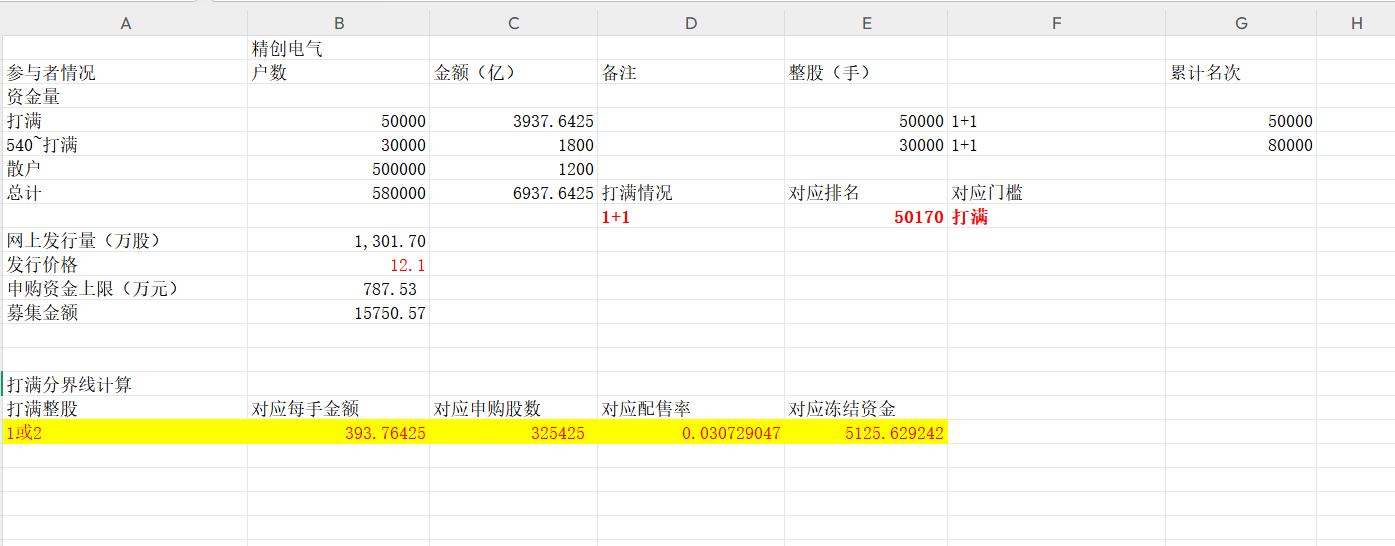Viewport: 1395px width, 546px height.
Task: Click the 发行价格 label
Action: pyautogui.click(x=125, y=264)
